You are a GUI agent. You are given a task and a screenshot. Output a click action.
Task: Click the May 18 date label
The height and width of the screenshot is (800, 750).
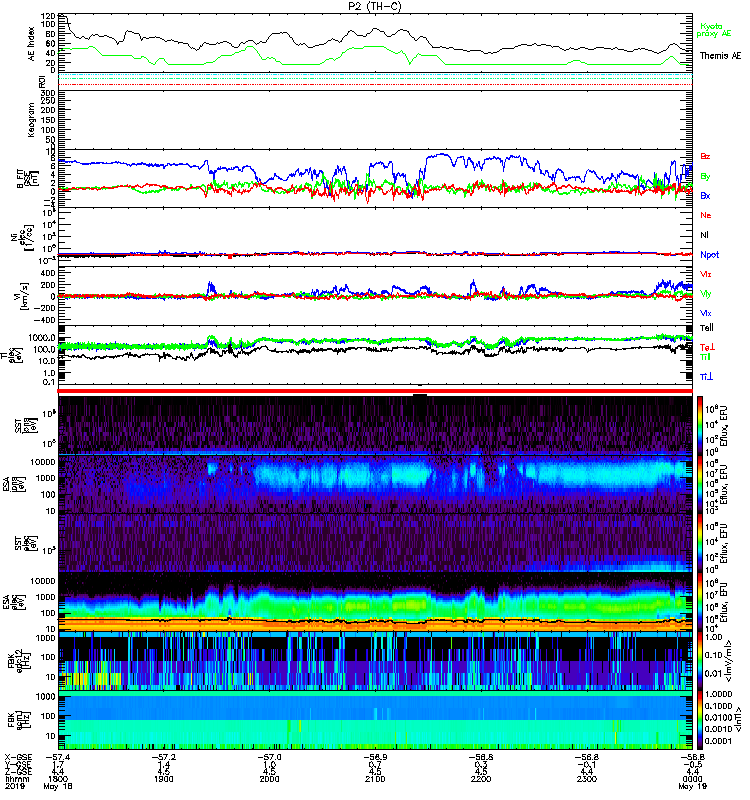[58, 787]
